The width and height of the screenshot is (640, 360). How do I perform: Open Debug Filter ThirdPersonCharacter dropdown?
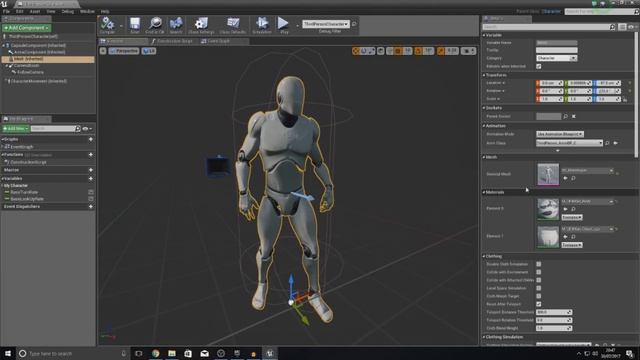click(x=326, y=24)
